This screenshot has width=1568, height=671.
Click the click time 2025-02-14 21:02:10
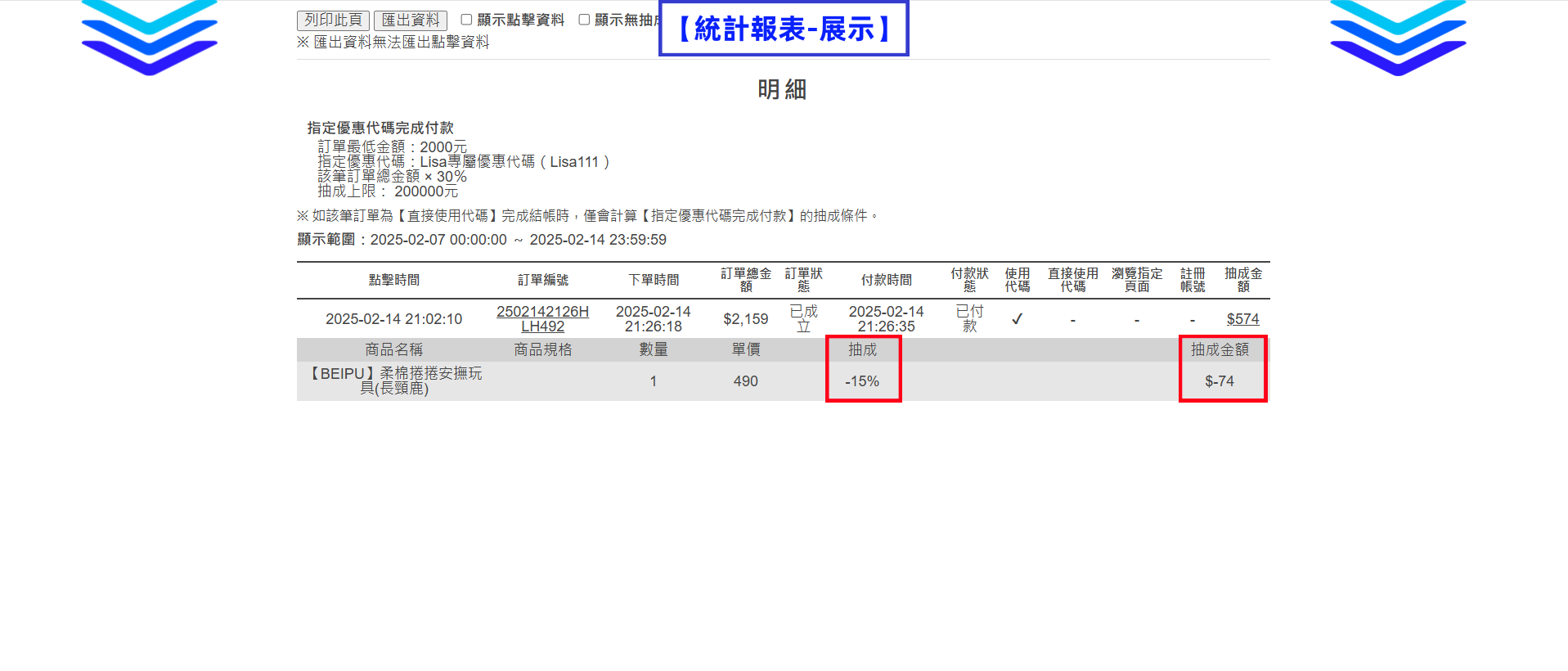[393, 319]
